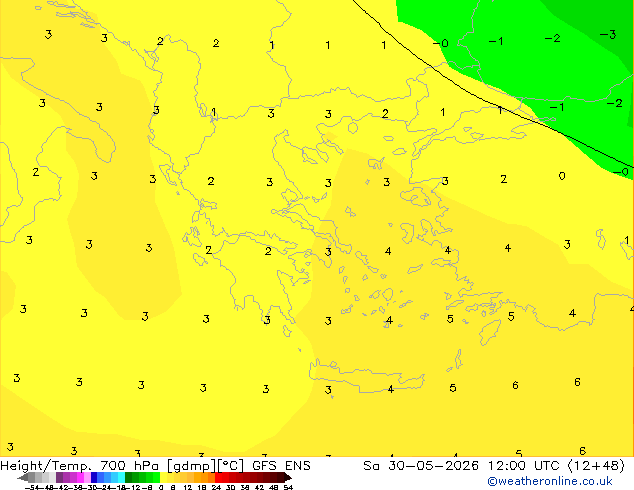Click the "Height/Temp." title text
Viewport: 634px width, 490px height.
pyautogui.click(x=46, y=466)
